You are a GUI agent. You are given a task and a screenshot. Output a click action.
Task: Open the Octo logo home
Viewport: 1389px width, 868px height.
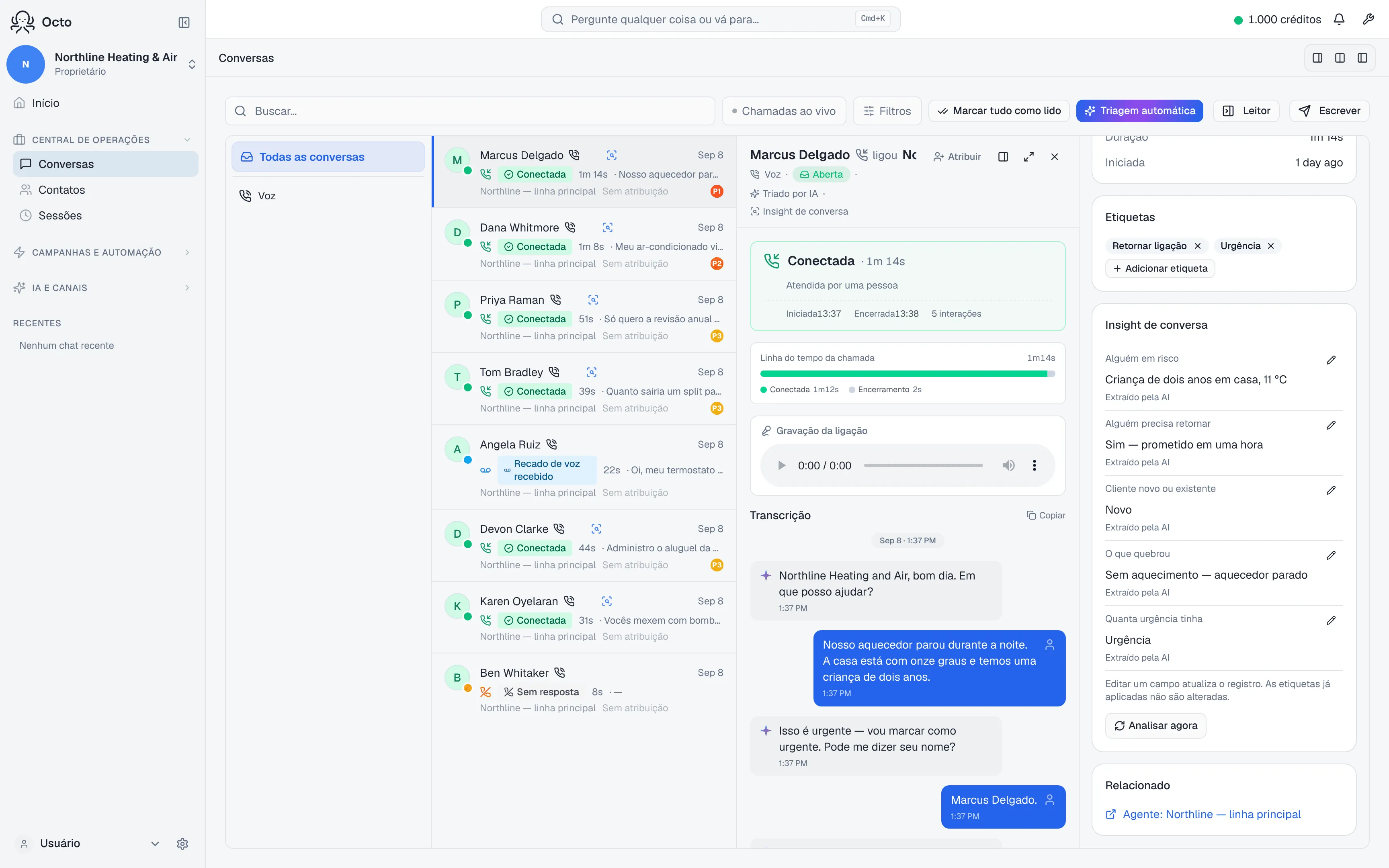point(41,22)
